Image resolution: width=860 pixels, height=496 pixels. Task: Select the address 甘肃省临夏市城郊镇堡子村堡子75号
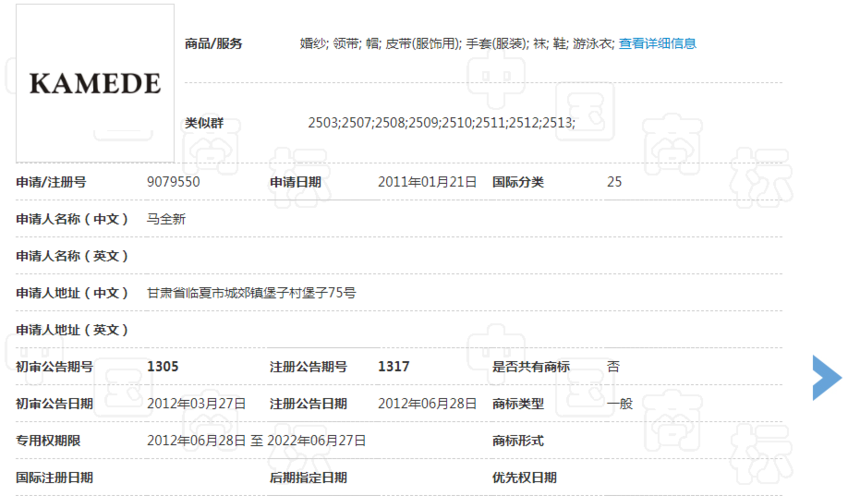[251, 292]
